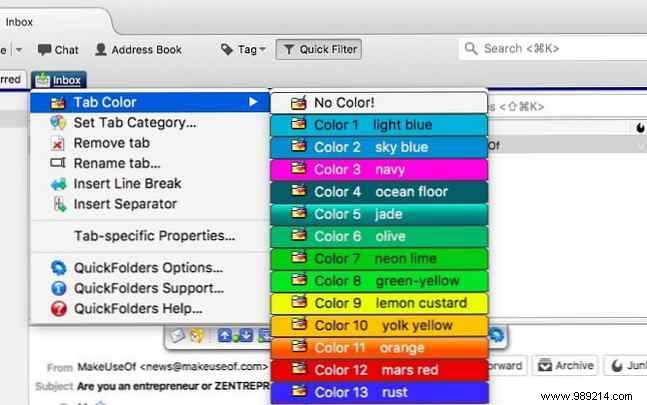Pick Color 11 orange

point(379,348)
